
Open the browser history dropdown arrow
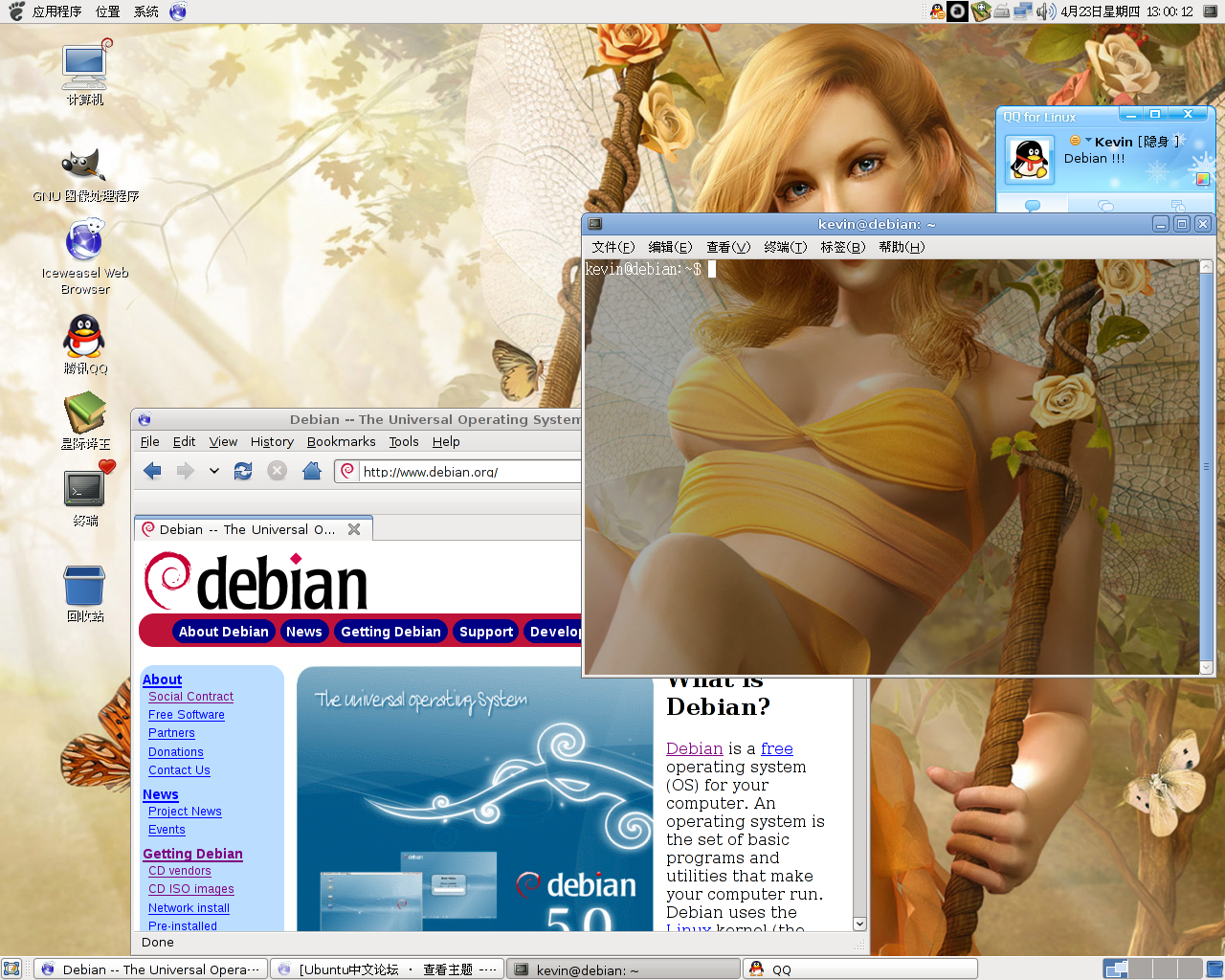point(214,471)
